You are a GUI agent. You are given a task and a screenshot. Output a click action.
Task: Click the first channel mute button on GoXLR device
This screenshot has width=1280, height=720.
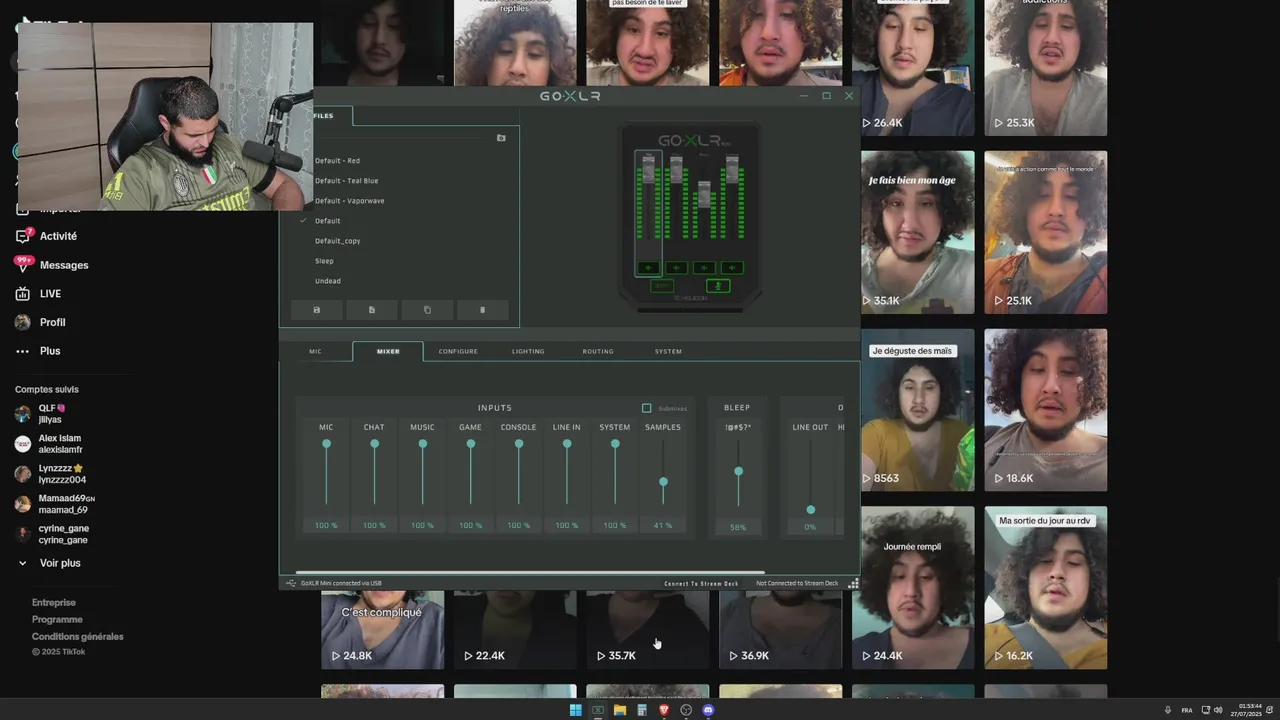tap(648, 267)
